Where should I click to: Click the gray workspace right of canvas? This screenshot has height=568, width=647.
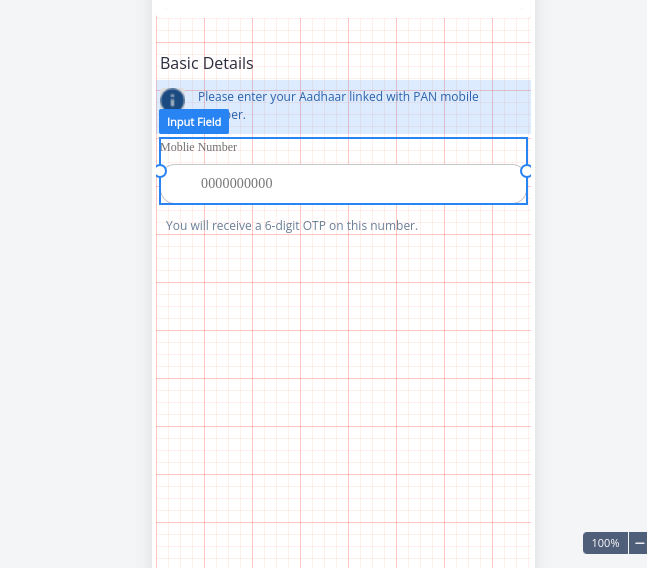click(x=590, y=300)
